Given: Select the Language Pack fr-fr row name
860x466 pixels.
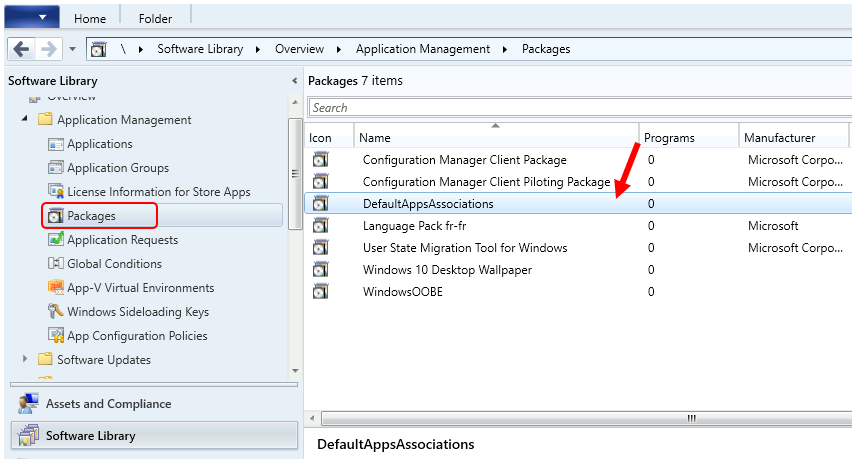Looking at the screenshot, I should [414, 226].
